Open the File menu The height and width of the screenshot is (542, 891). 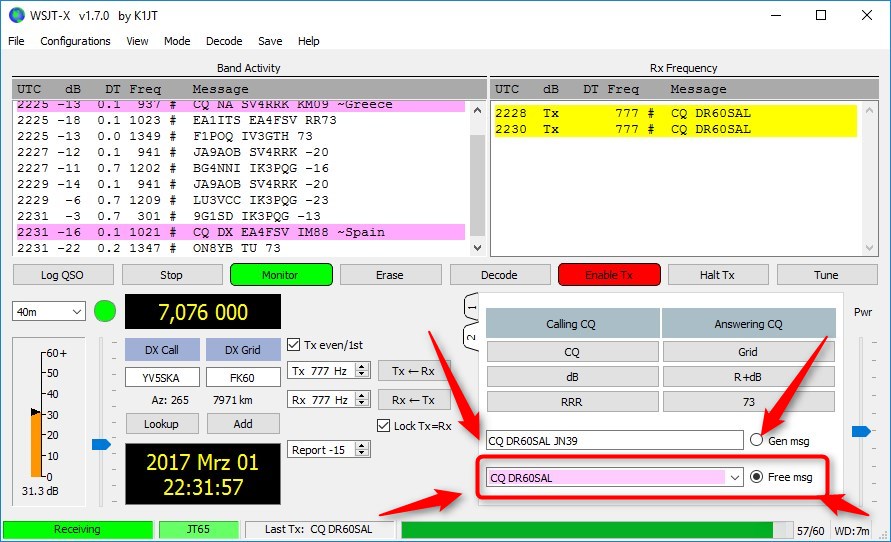pos(16,41)
